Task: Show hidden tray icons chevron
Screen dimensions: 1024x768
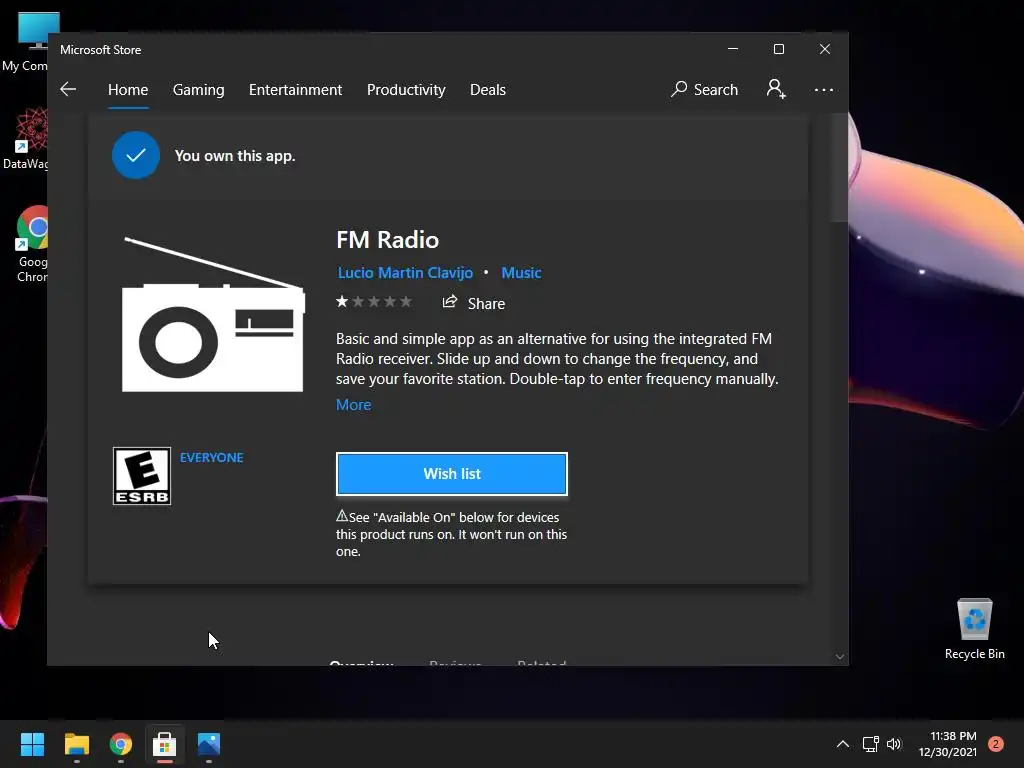Action: coord(843,744)
